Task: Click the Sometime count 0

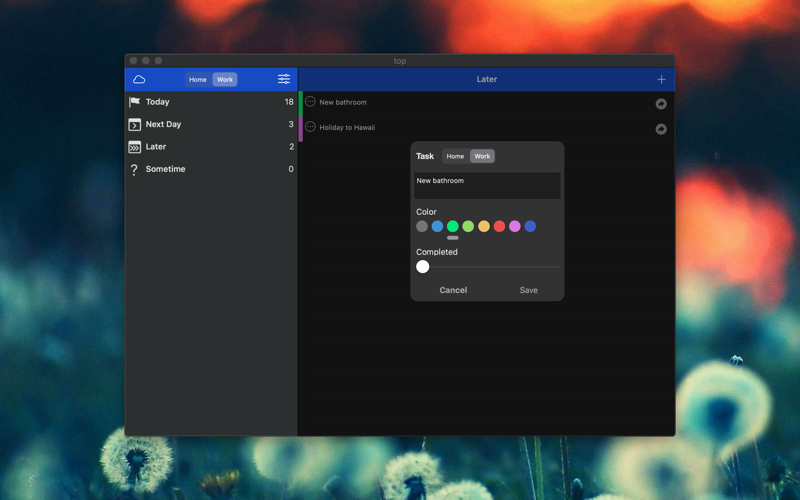Action: coord(291,169)
